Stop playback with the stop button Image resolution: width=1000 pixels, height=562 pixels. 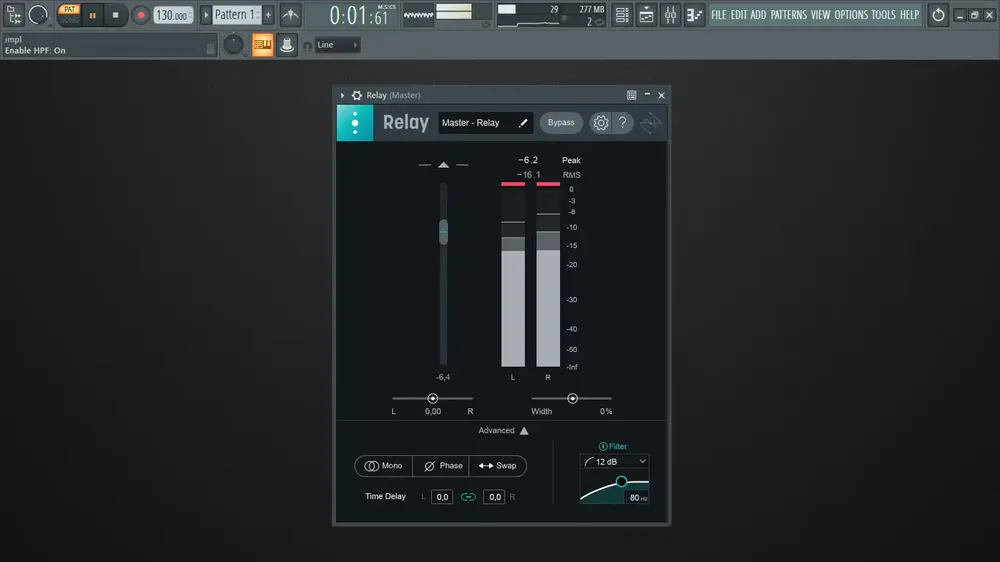pos(115,15)
